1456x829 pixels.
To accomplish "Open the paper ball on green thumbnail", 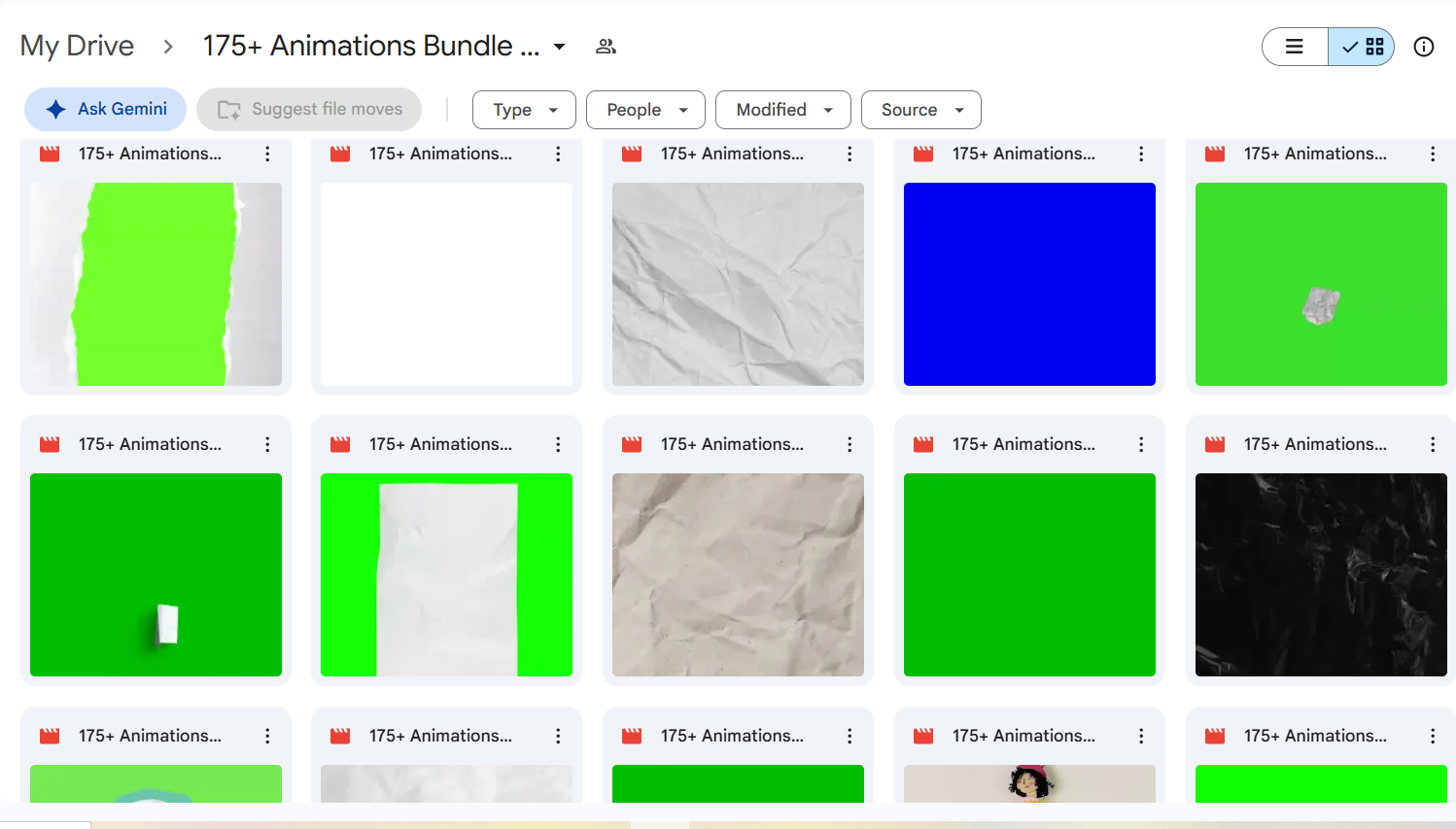I will (1321, 284).
